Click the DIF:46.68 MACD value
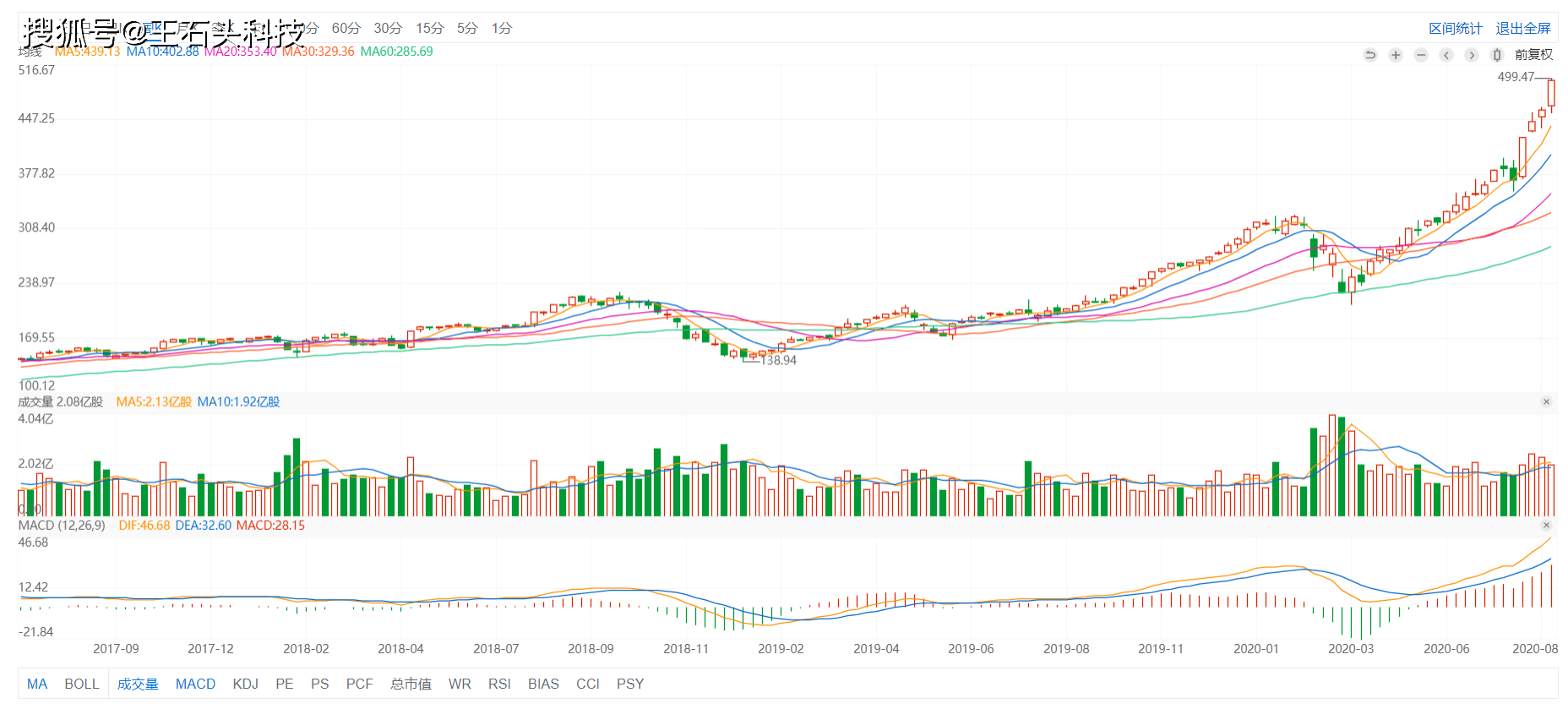The width and height of the screenshot is (1568, 720). click(x=144, y=526)
